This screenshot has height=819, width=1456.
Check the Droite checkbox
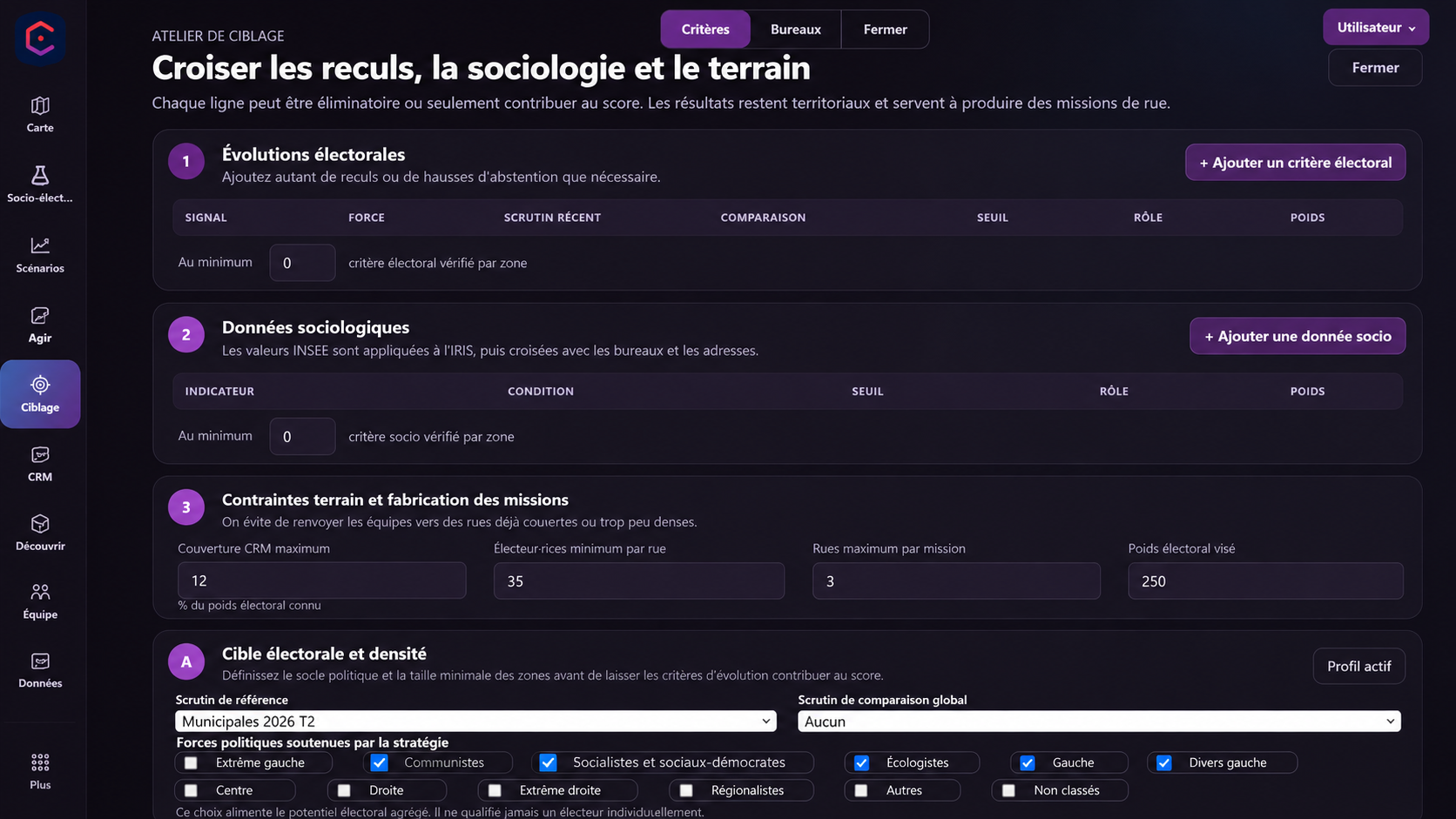tap(344, 791)
